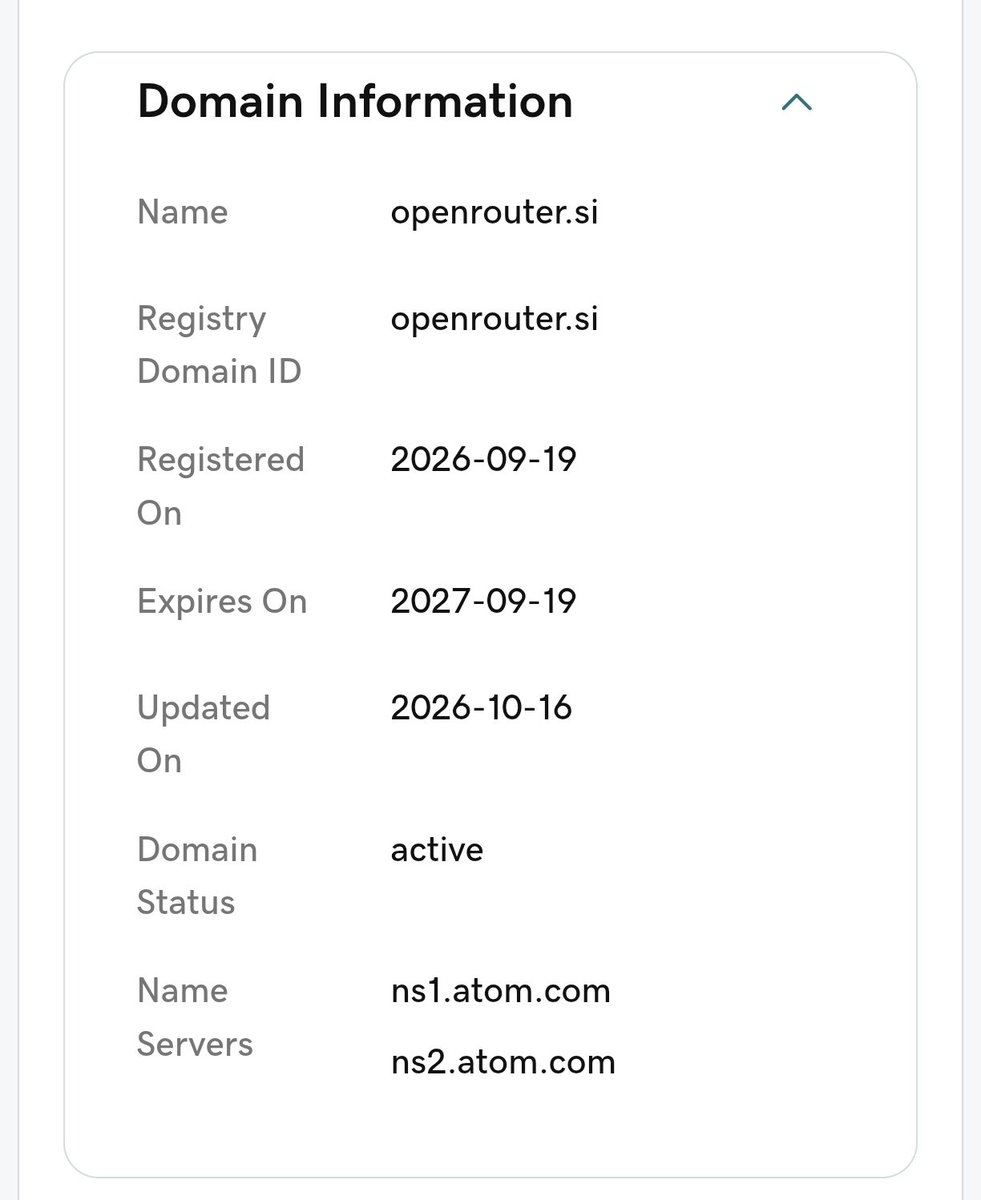Click the word Servers under Name
The height and width of the screenshot is (1200, 981).
tap(195, 1044)
